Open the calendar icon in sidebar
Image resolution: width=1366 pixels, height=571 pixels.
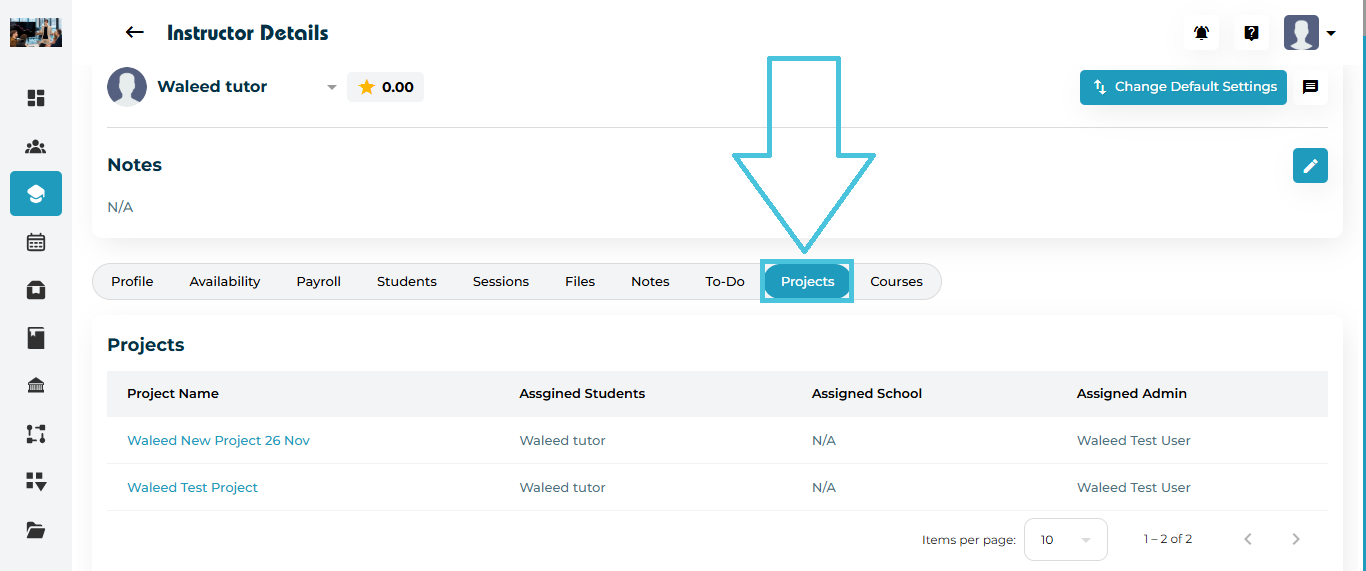pyautogui.click(x=36, y=242)
